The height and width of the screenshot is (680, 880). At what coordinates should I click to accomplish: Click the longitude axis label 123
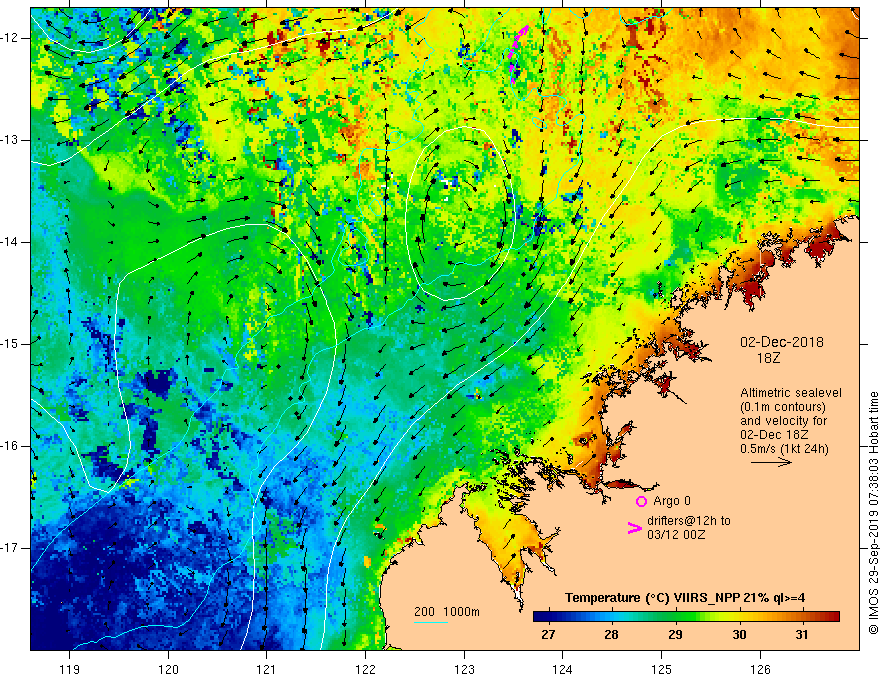click(464, 669)
